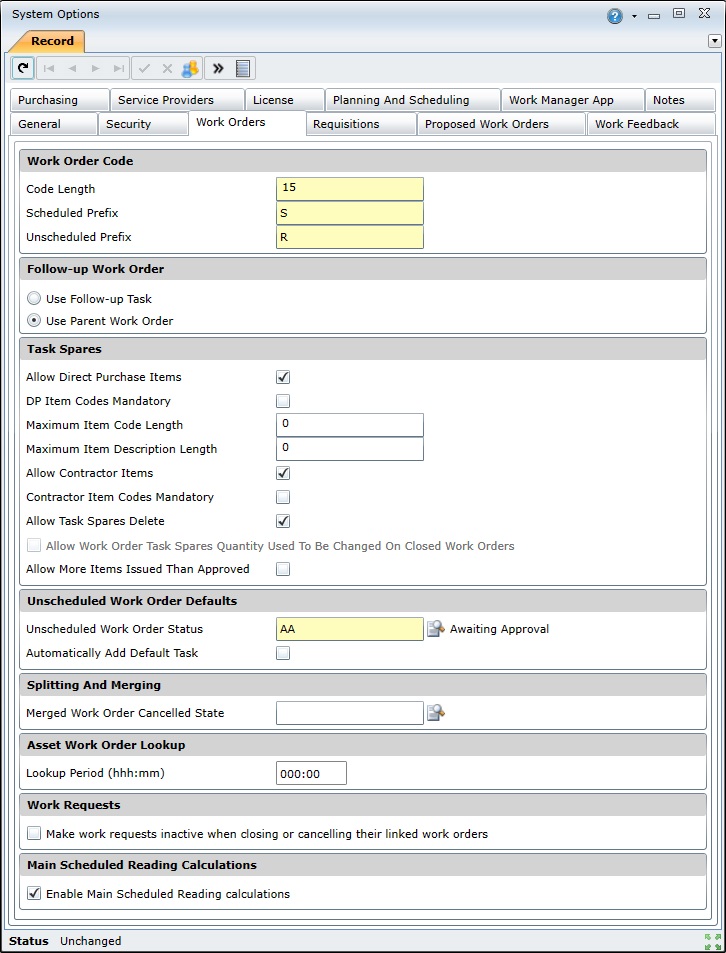
Task: Click the Refresh record toolbar icon
Action: [x=22, y=68]
